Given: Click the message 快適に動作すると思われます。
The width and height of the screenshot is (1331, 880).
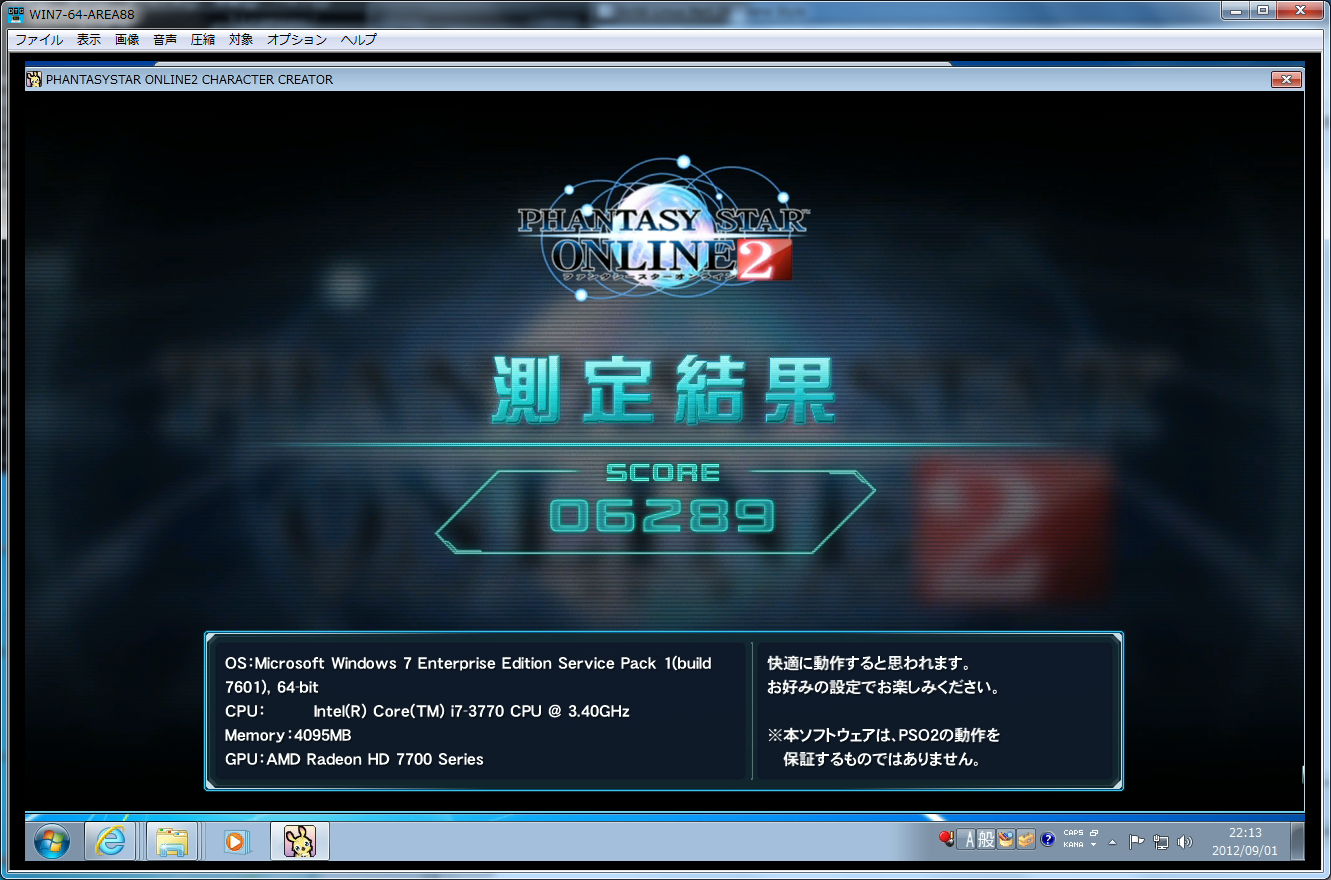Looking at the screenshot, I should (x=869, y=663).
